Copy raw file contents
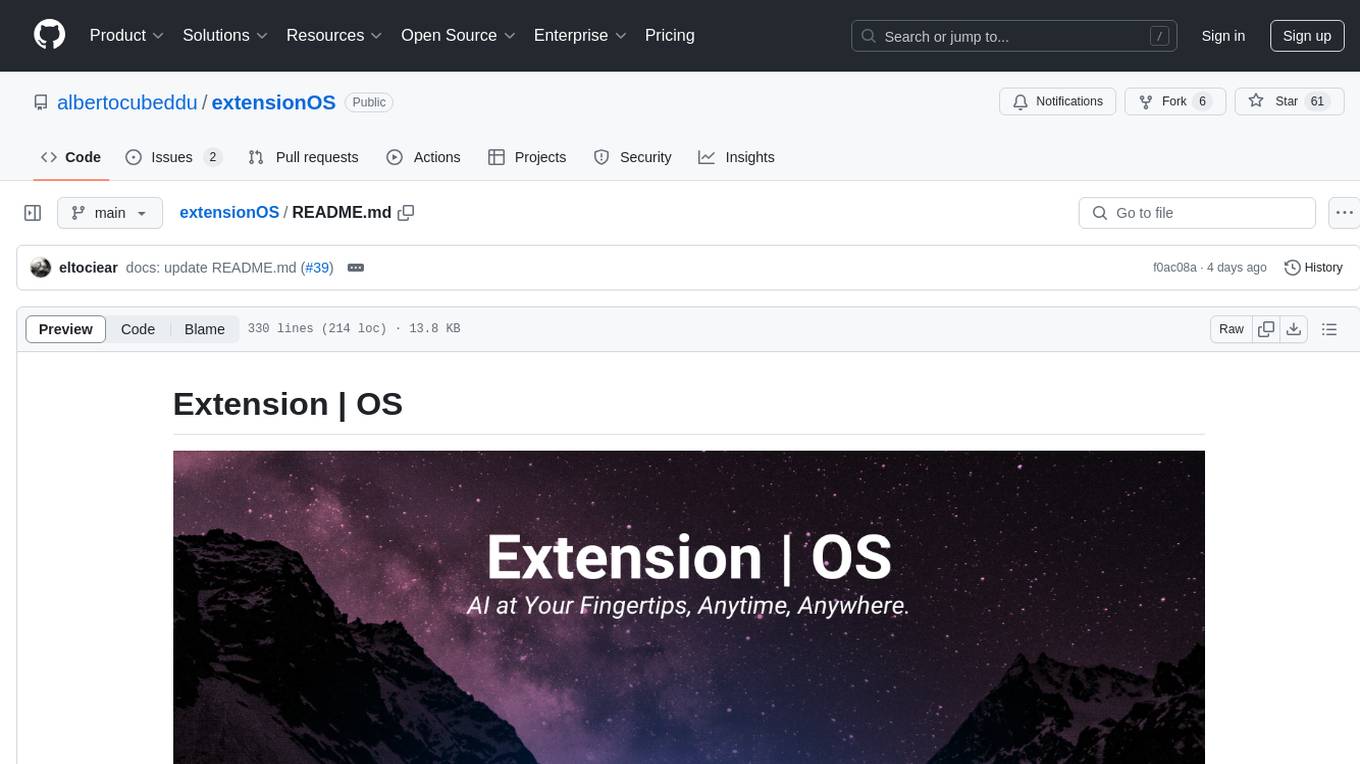This screenshot has height=764, width=1360. tap(1266, 329)
